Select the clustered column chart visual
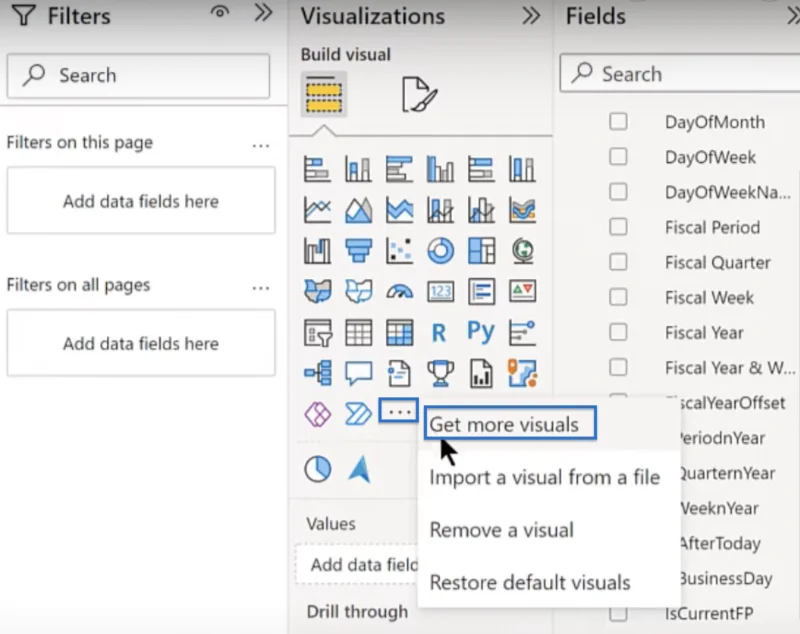800x634 pixels. coord(440,169)
